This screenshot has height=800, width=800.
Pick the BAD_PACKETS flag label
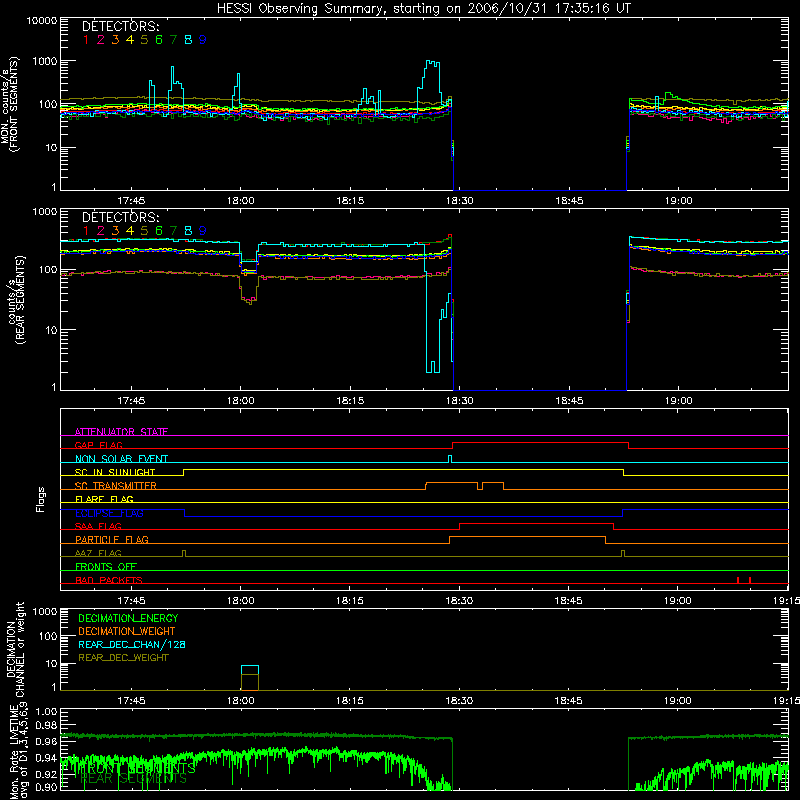point(109,580)
